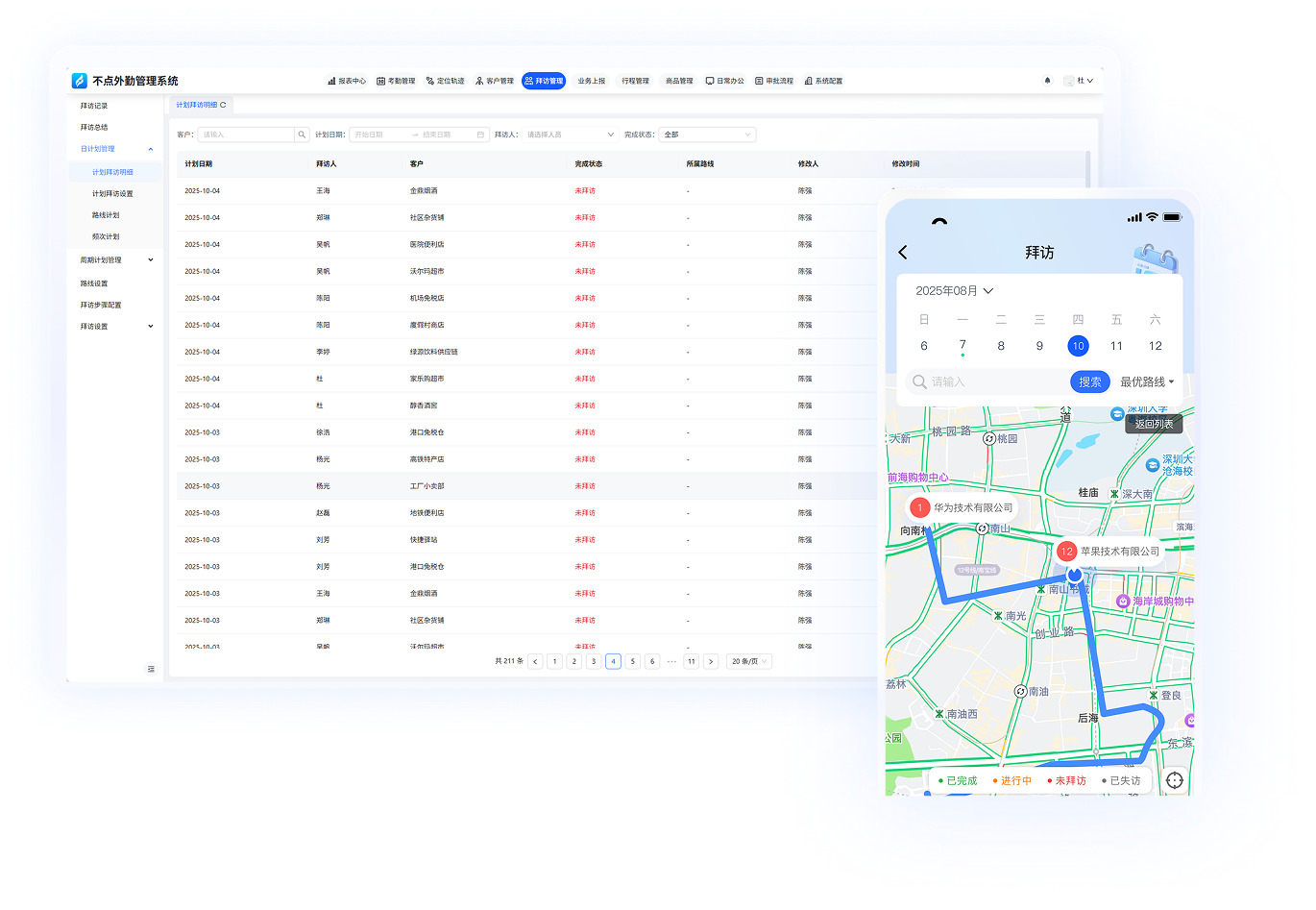
Task: Click the customer search magnifier icon
Action: point(302,135)
